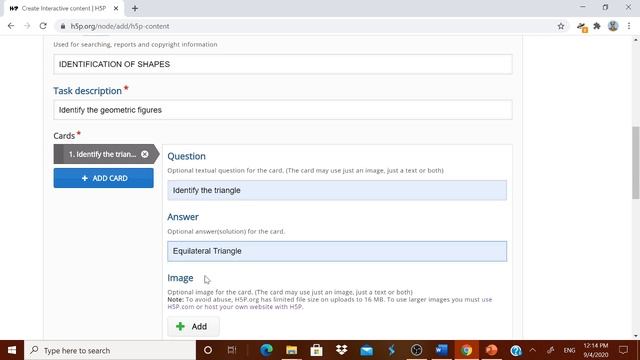Bookmark this page with star icon
Image resolution: width=640 pixels, height=360 pixels.
(561, 26)
